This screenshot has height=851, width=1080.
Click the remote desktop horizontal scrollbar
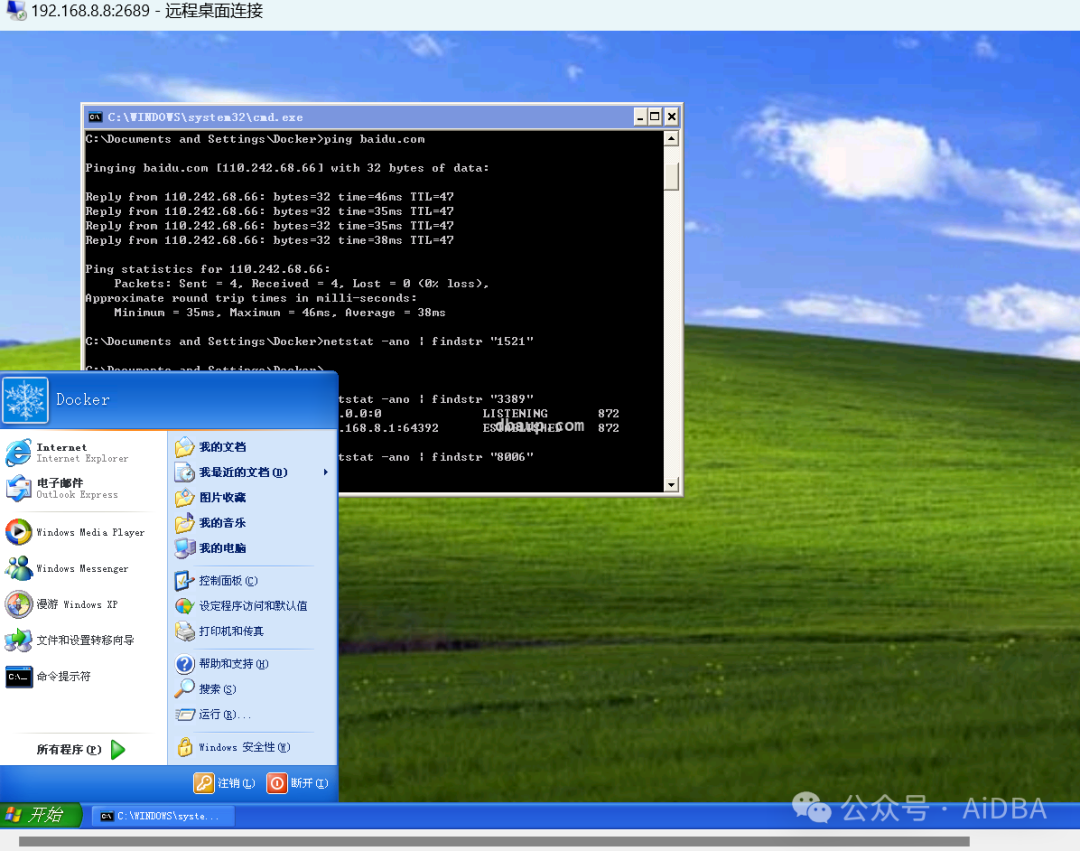point(494,841)
